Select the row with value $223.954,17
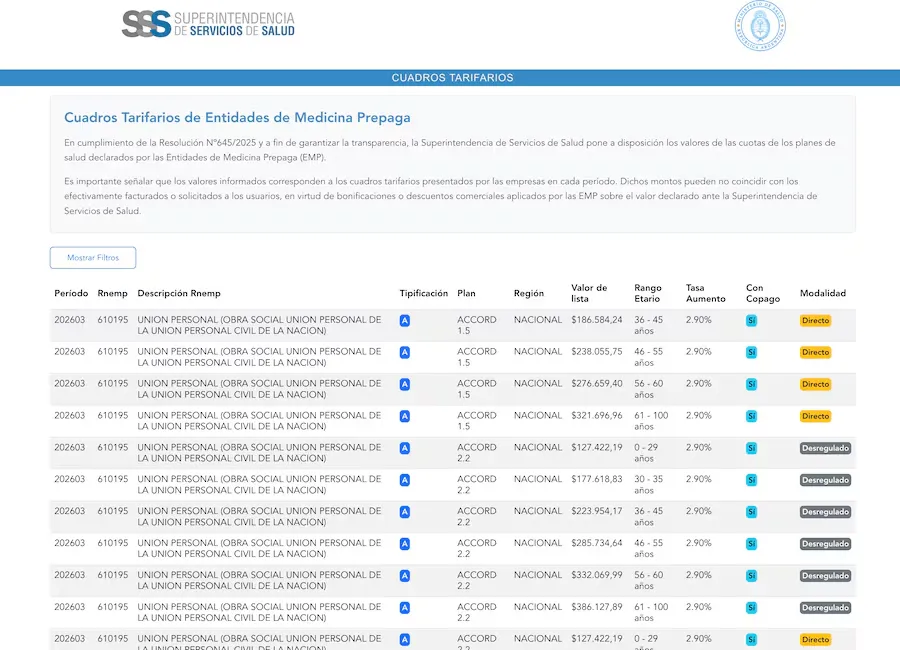The image size is (900, 650). coord(452,517)
